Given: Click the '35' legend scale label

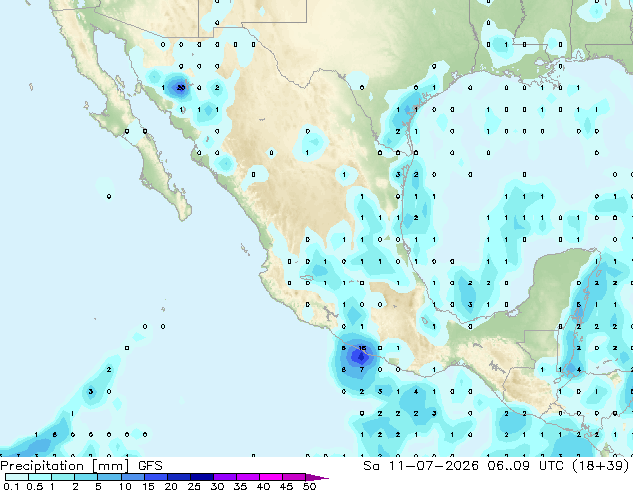Looking at the screenshot, I should [x=240, y=486].
